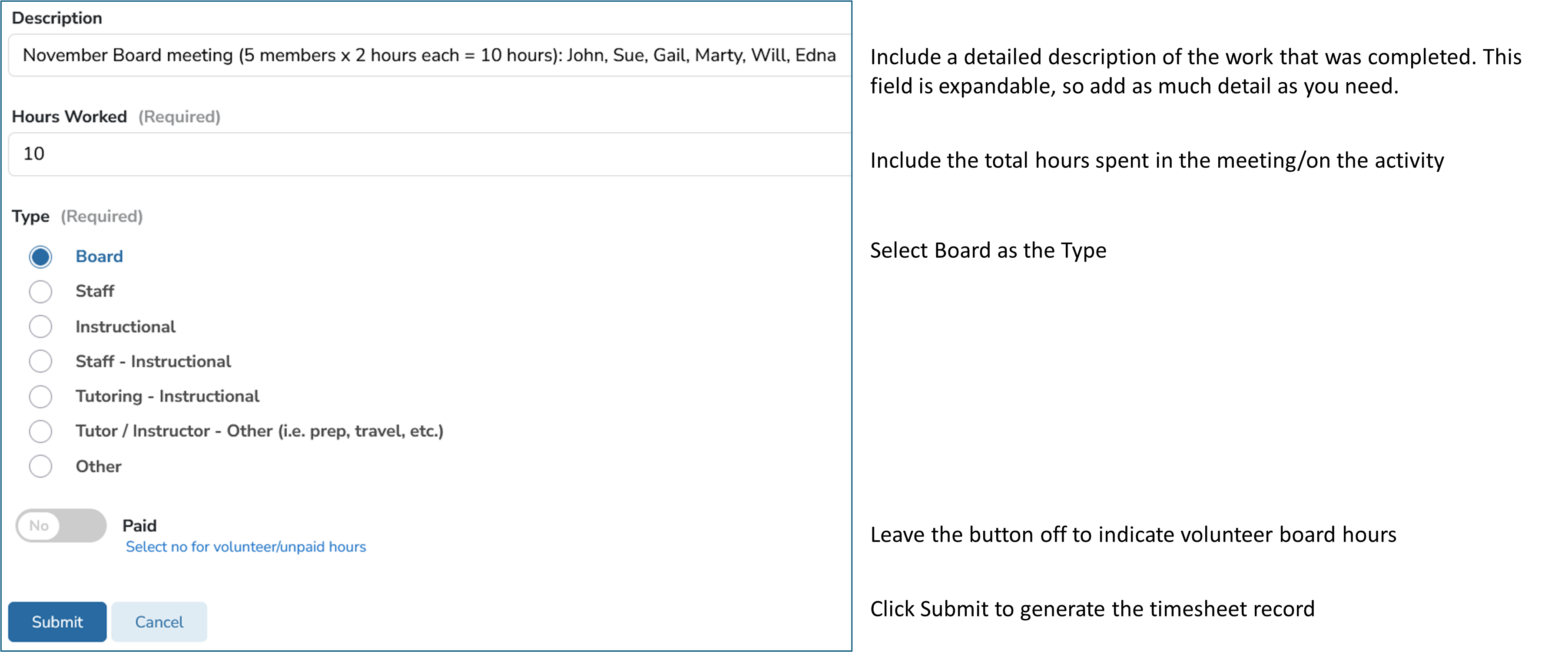Click the Cancel button

click(x=159, y=622)
